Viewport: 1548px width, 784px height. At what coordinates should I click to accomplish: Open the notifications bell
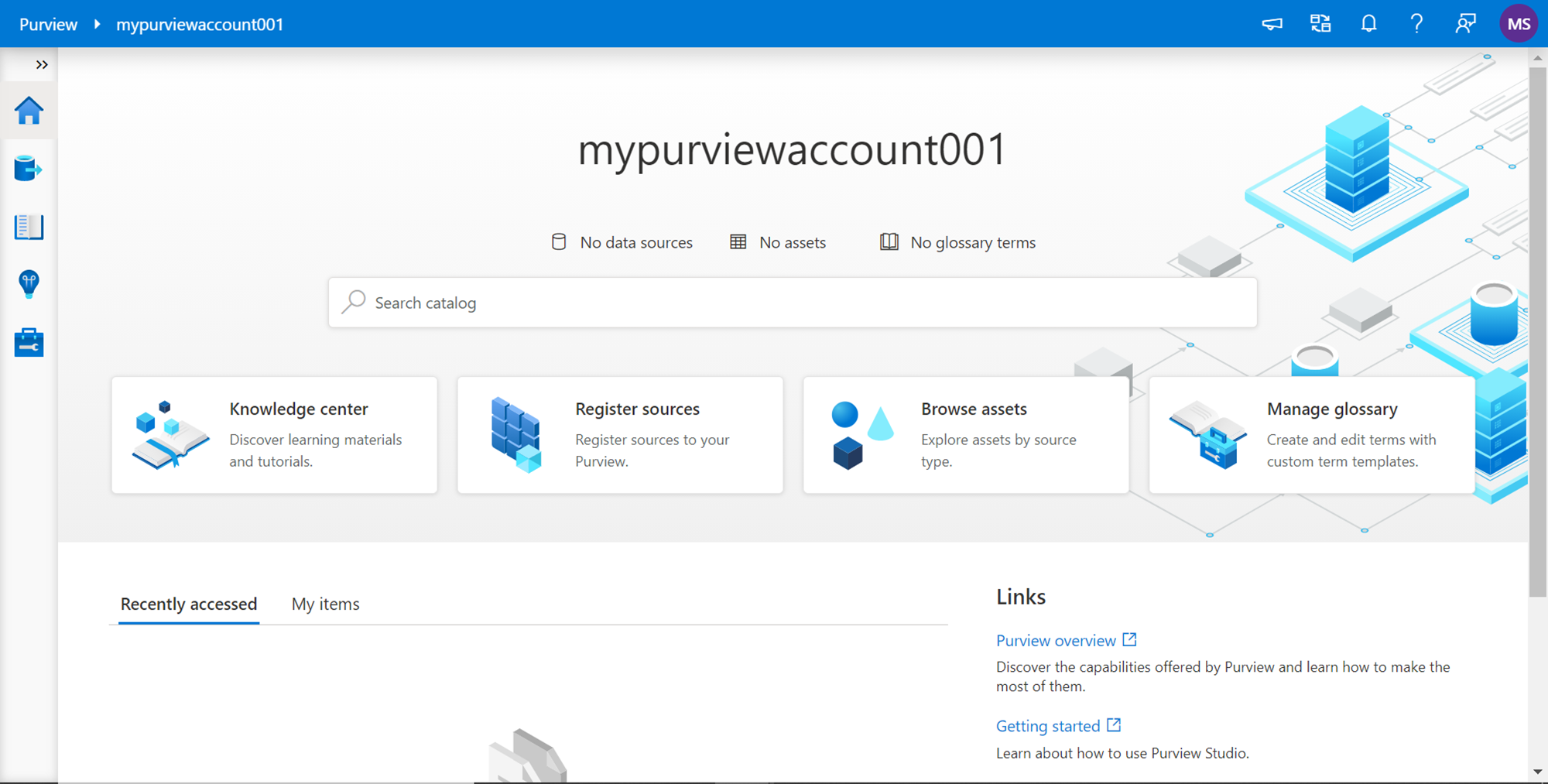(1368, 24)
